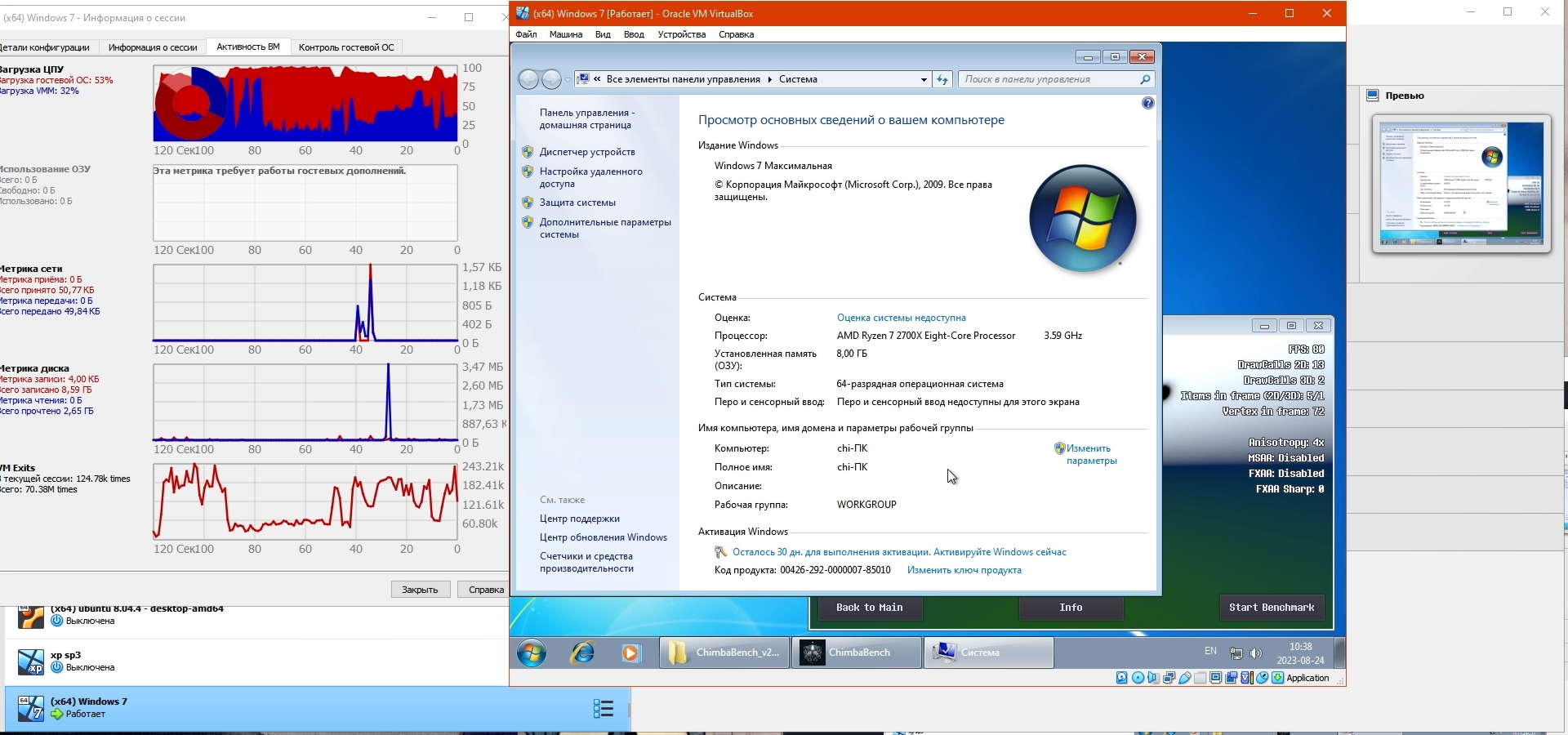The height and width of the screenshot is (735, 1568).
Task: Click VirtualBox CPU virtualization indicator
Action: pos(1247,678)
